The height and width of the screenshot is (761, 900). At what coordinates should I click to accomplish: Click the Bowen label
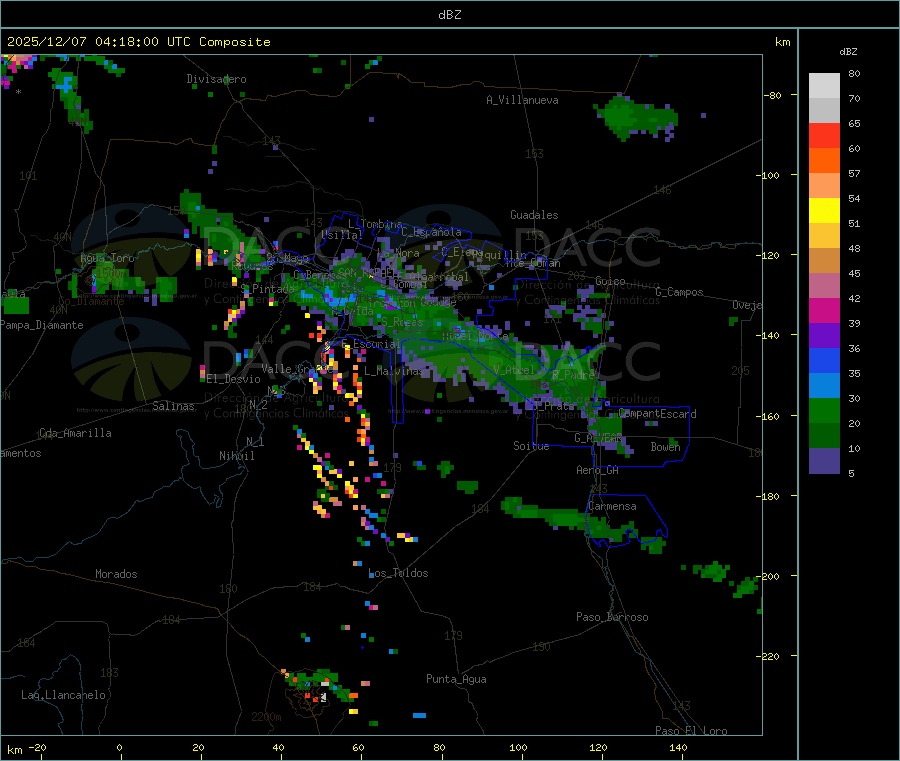(x=666, y=447)
